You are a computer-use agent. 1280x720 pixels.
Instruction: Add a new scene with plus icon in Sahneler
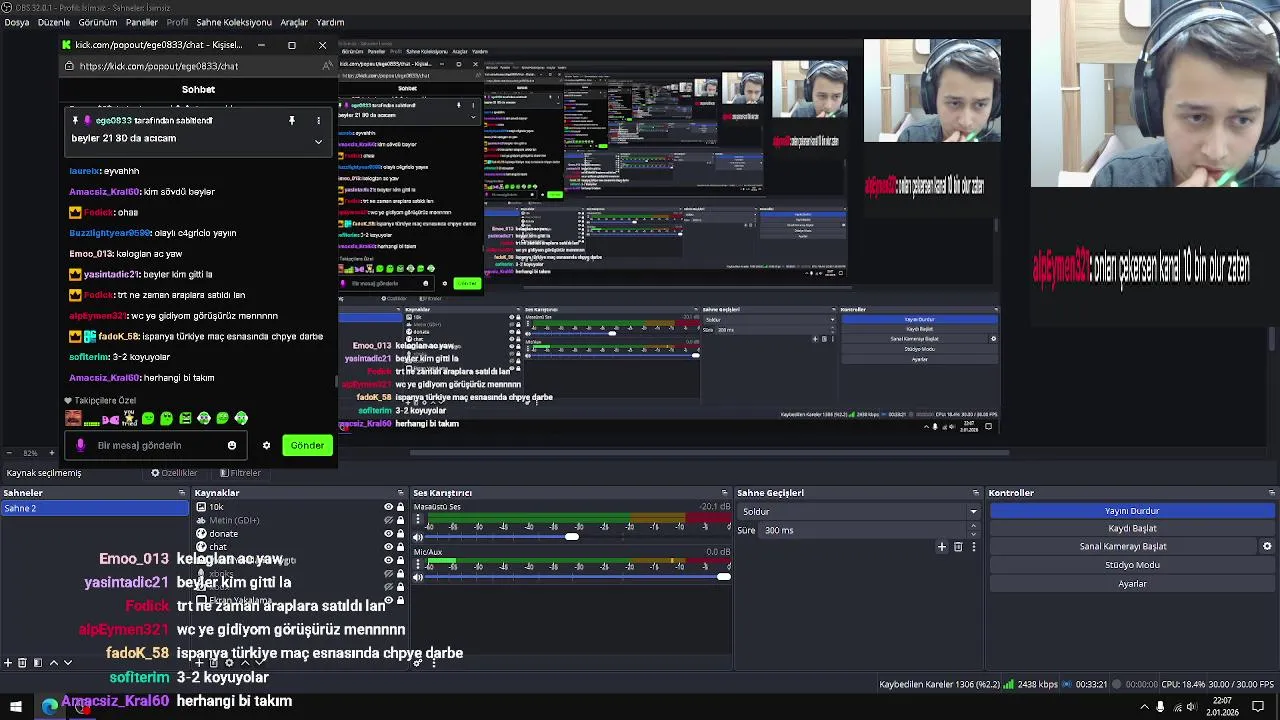[8, 662]
